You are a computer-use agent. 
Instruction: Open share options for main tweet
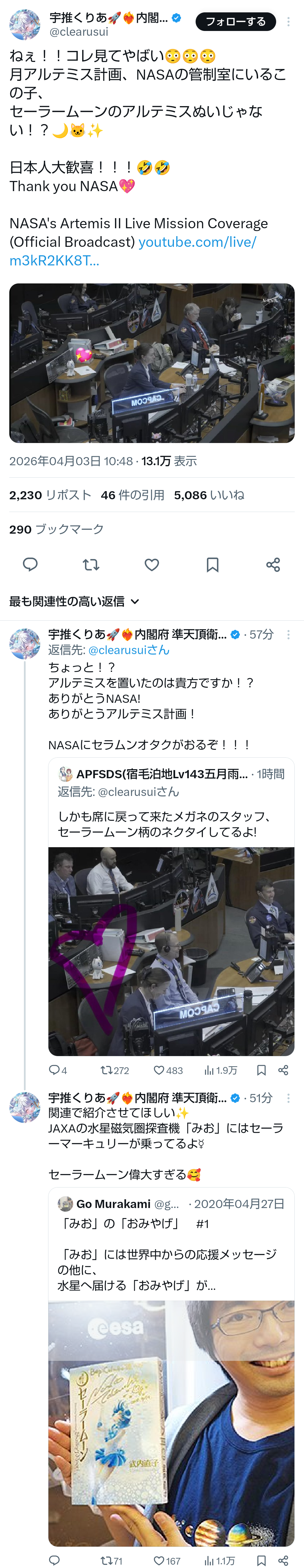point(273,564)
